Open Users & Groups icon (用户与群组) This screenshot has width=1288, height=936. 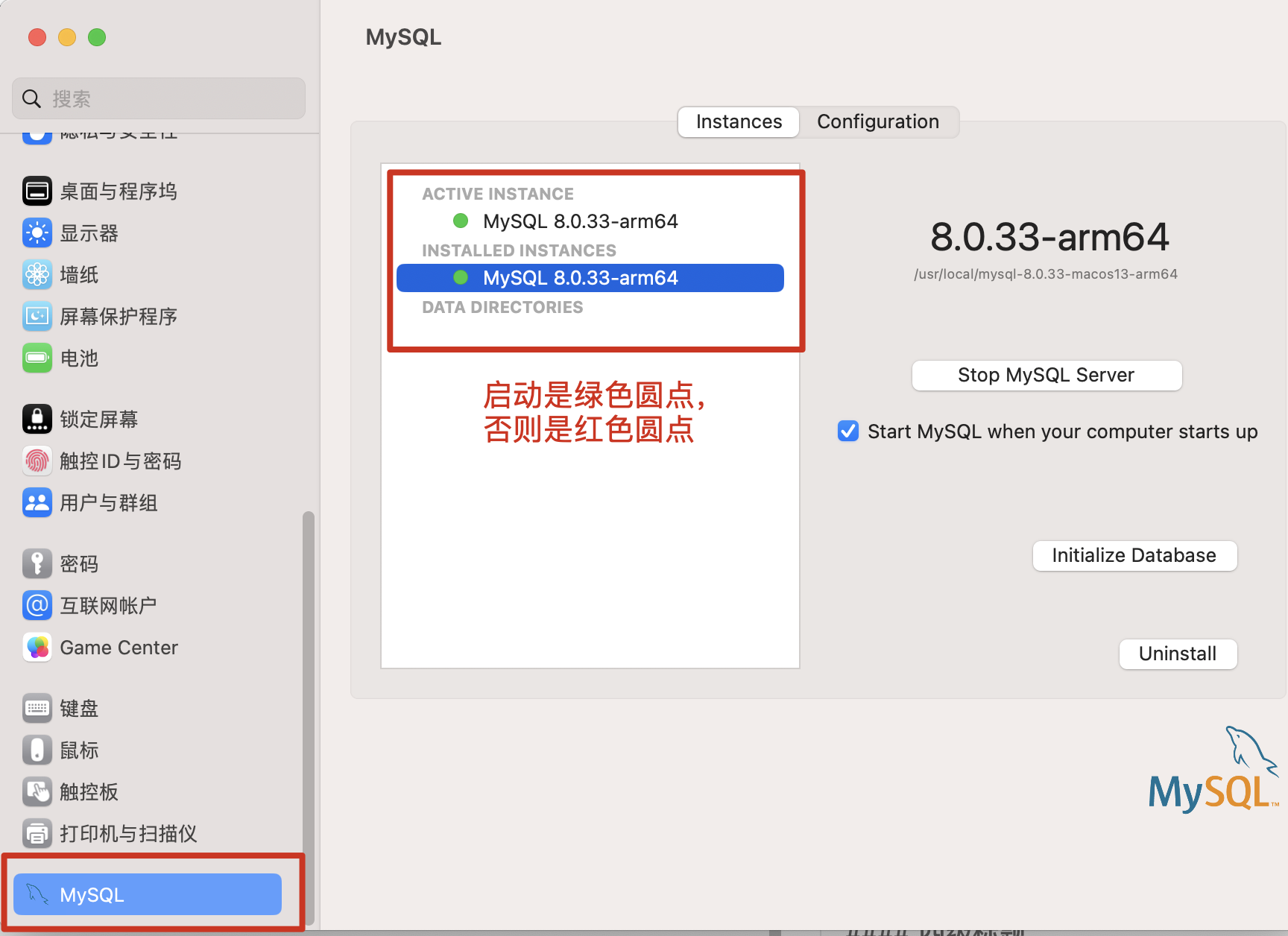pyautogui.click(x=37, y=503)
